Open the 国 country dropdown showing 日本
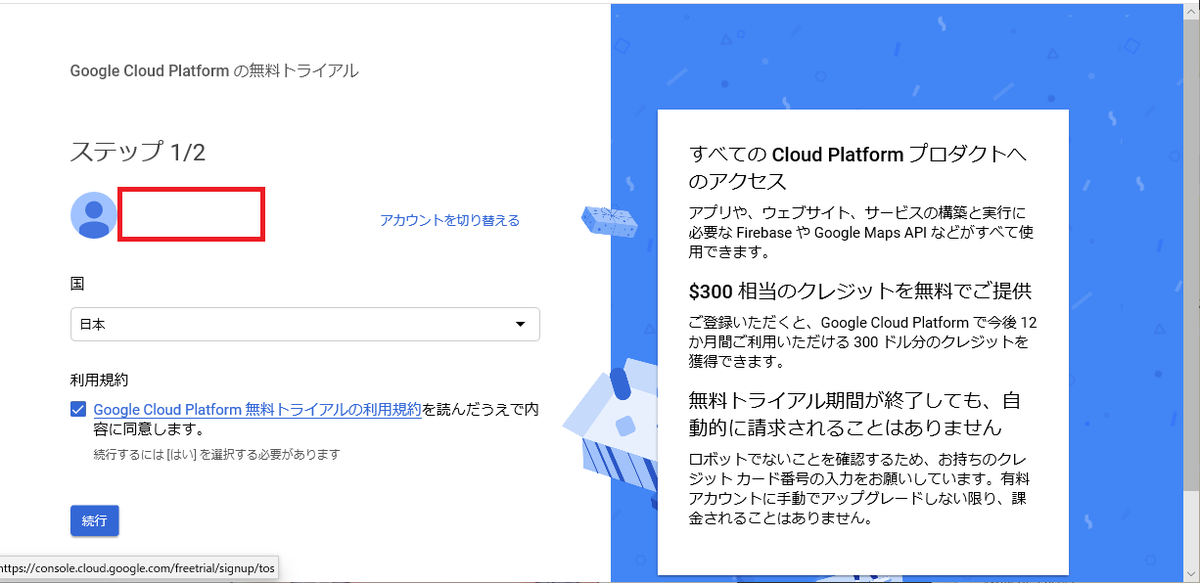 pos(305,324)
